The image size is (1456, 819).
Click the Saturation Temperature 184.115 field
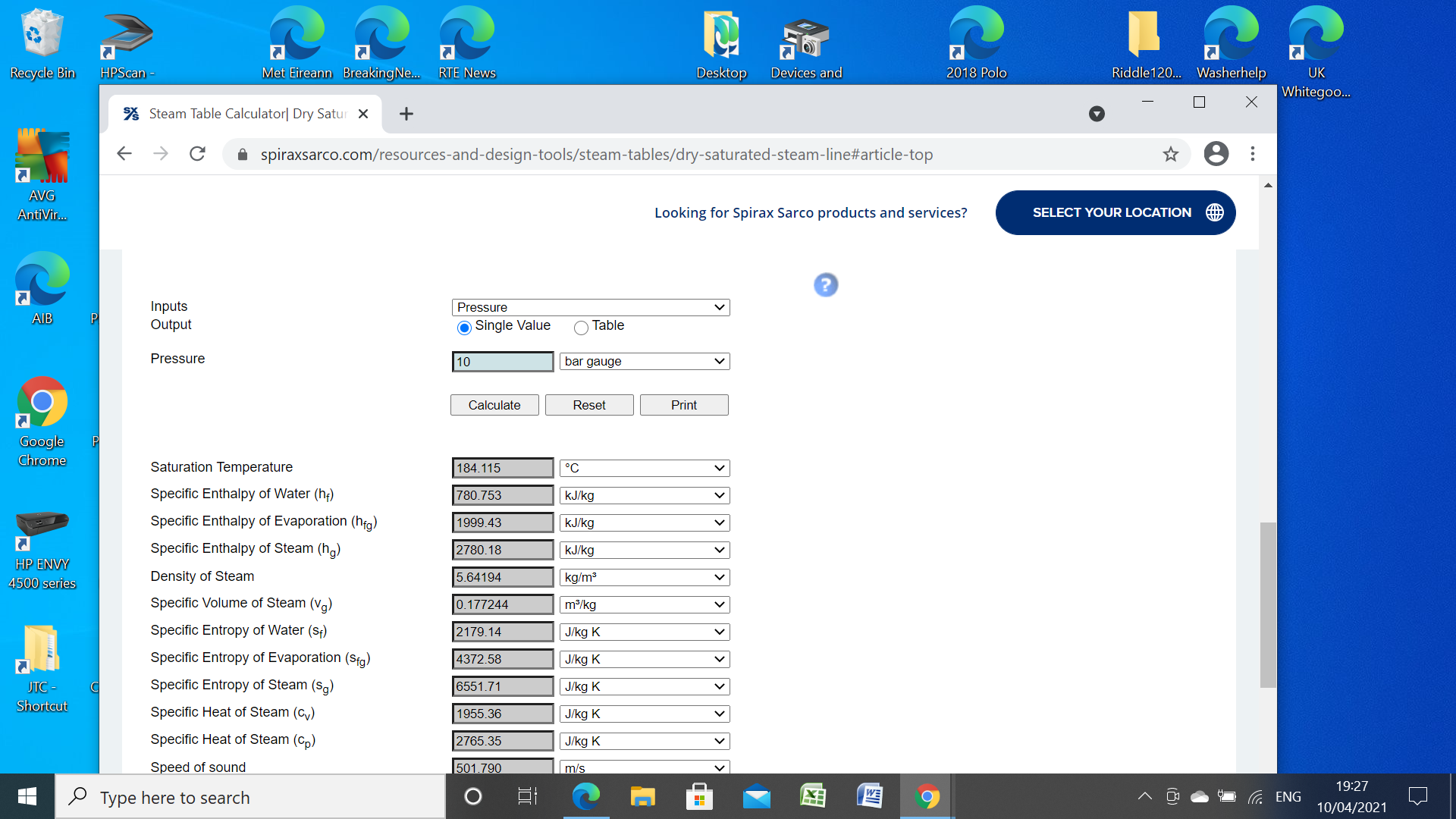click(503, 468)
